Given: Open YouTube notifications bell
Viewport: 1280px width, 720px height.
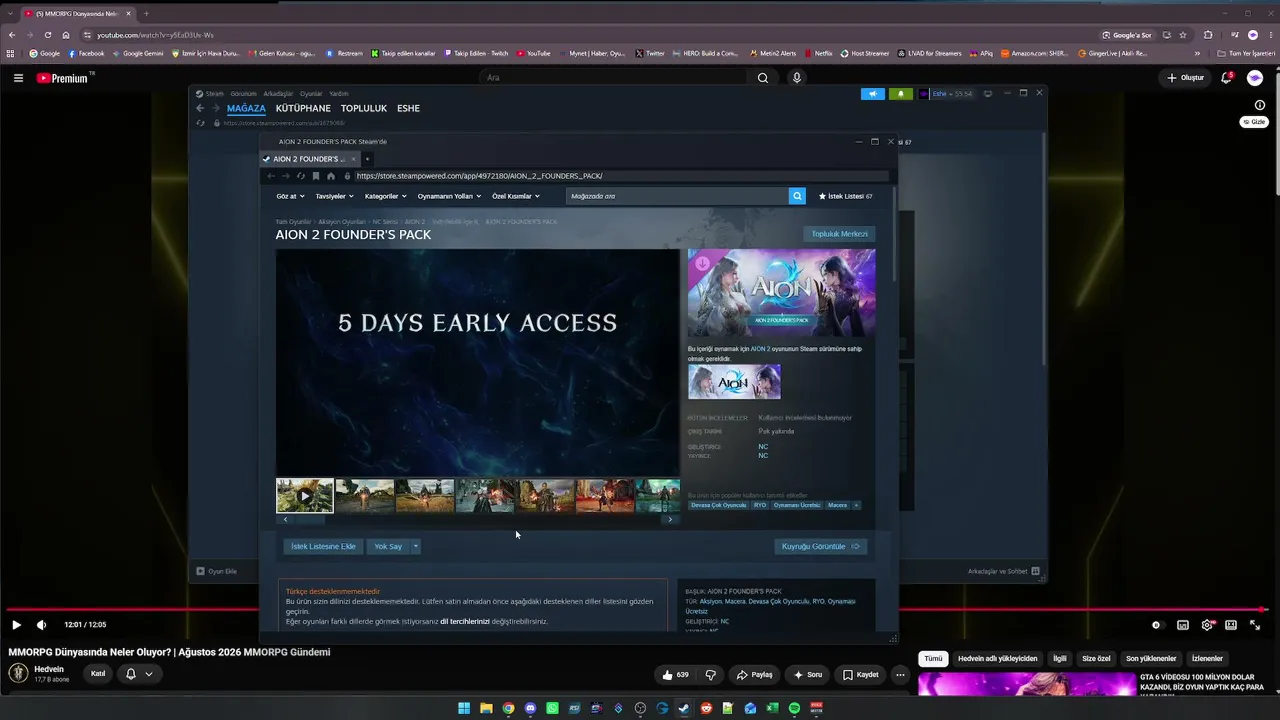Looking at the screenshot, I should coord(1227,78).
